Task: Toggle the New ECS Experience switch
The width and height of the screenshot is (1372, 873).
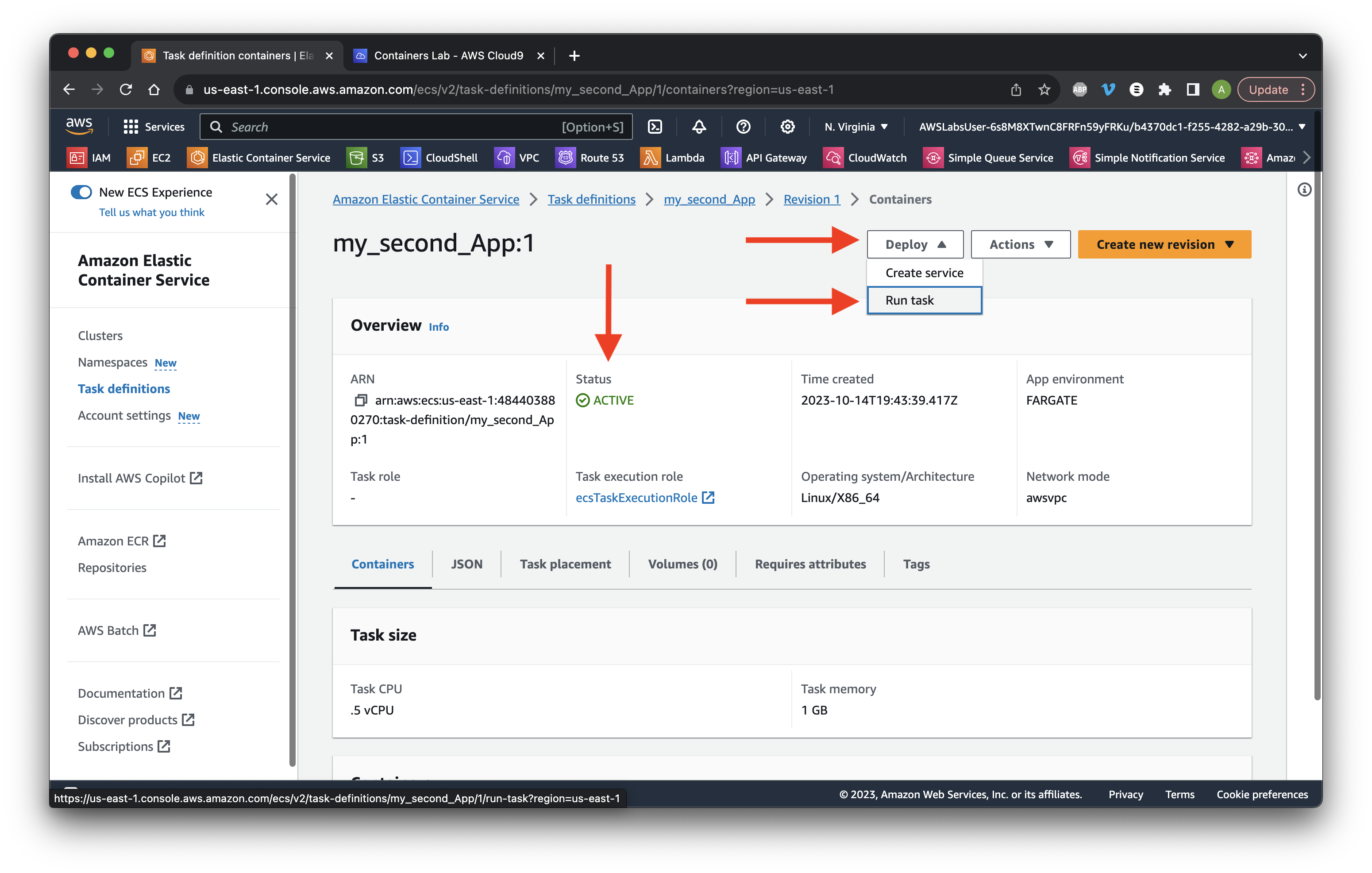Action: point(81,192)
